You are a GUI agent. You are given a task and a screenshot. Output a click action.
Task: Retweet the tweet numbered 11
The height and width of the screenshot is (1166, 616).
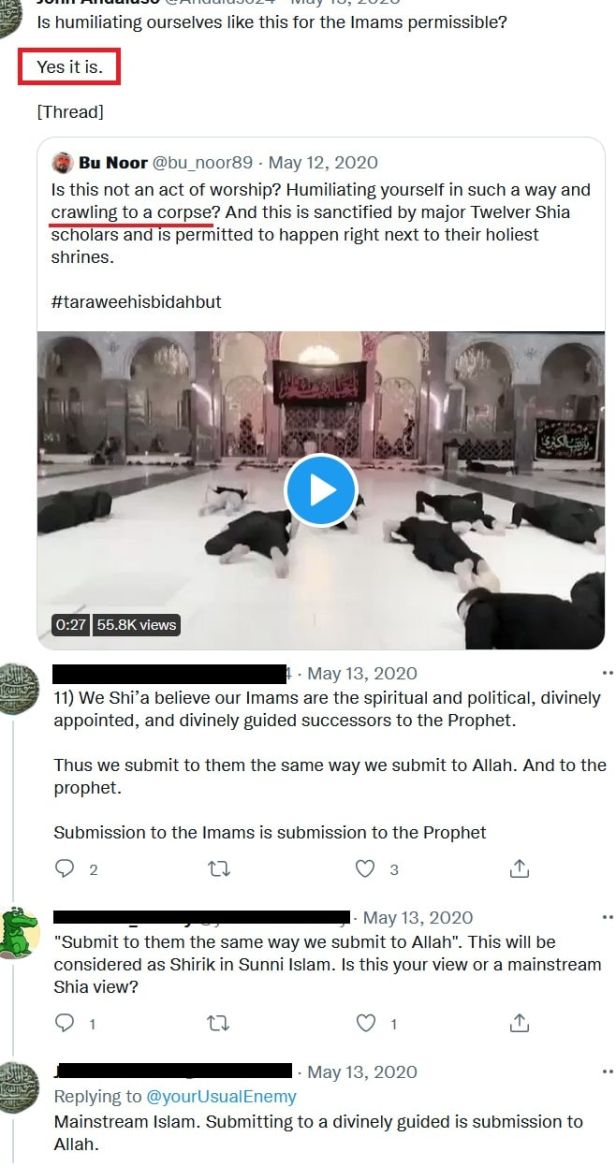218,869
